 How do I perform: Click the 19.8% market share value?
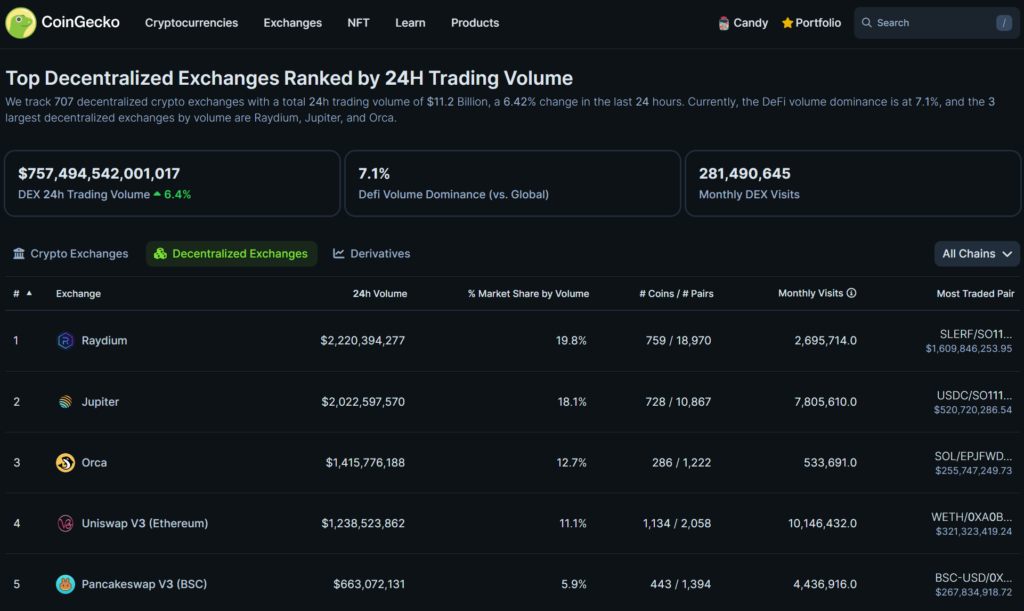pyautogui.click(x=571, y=340)
